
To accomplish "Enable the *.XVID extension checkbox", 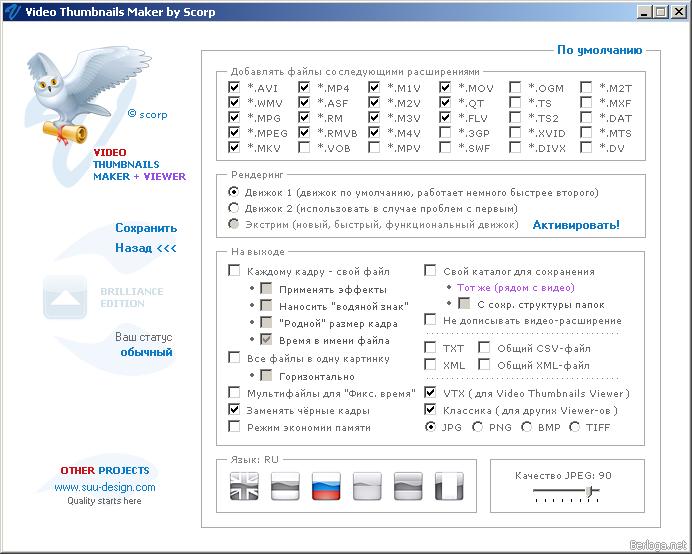I will (515, 132).
